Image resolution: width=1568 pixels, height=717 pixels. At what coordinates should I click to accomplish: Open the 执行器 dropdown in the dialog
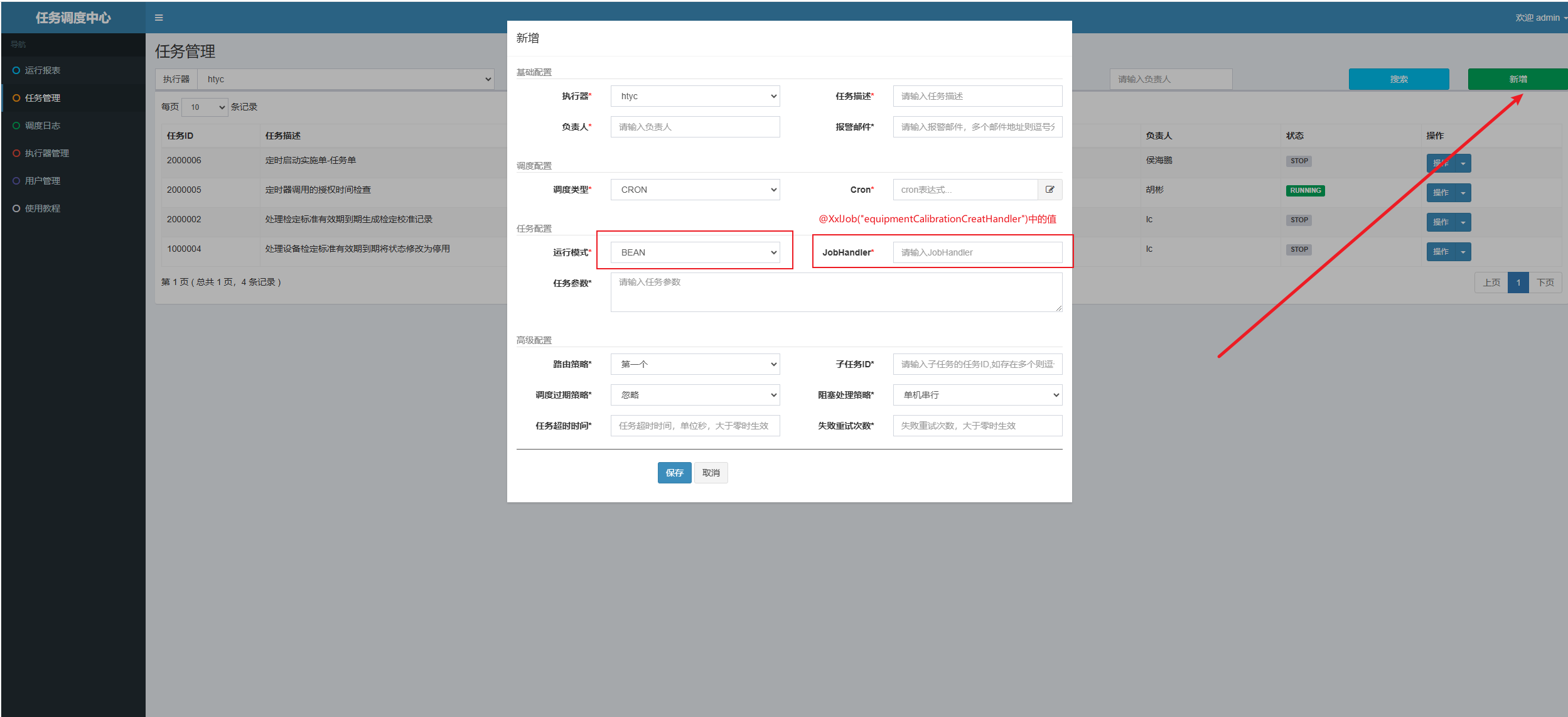[x=695, y=96]
